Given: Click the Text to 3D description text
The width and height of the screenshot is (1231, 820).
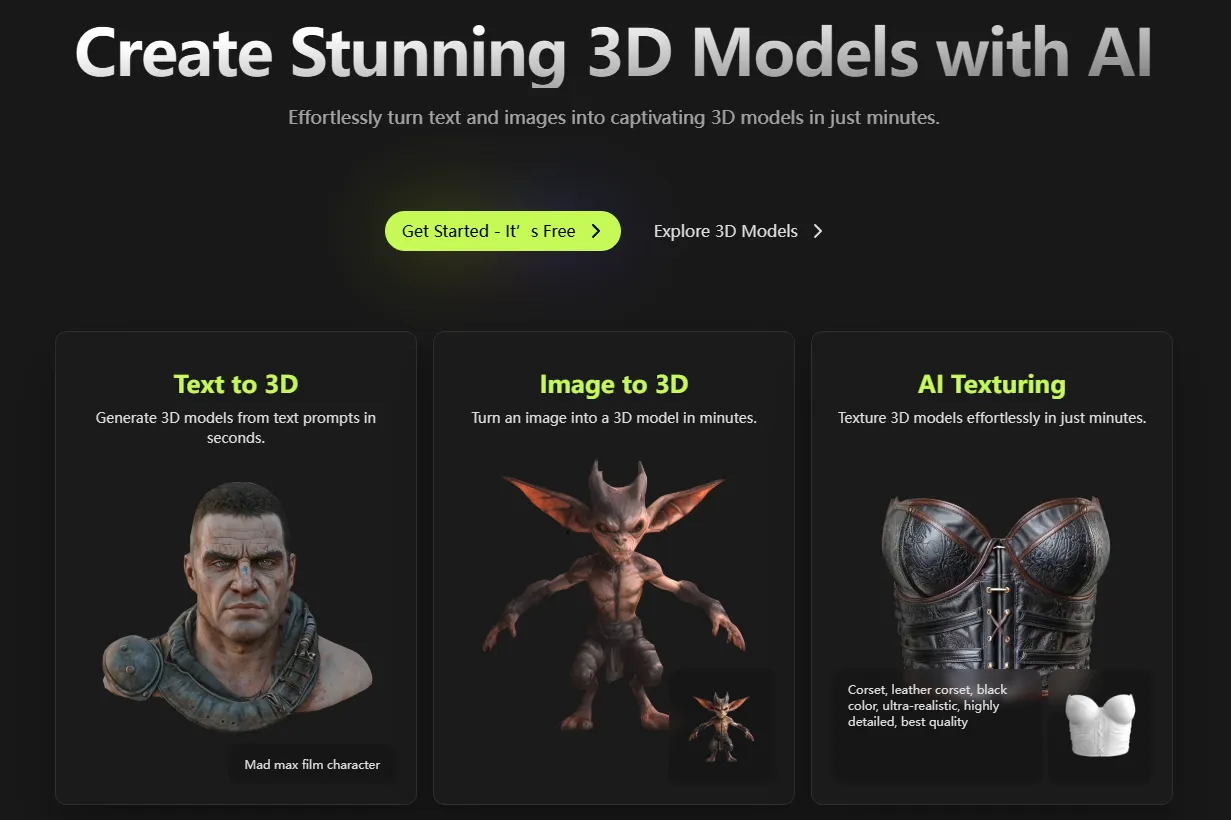Looking at the screenshot, I should [x=236, y=428].
